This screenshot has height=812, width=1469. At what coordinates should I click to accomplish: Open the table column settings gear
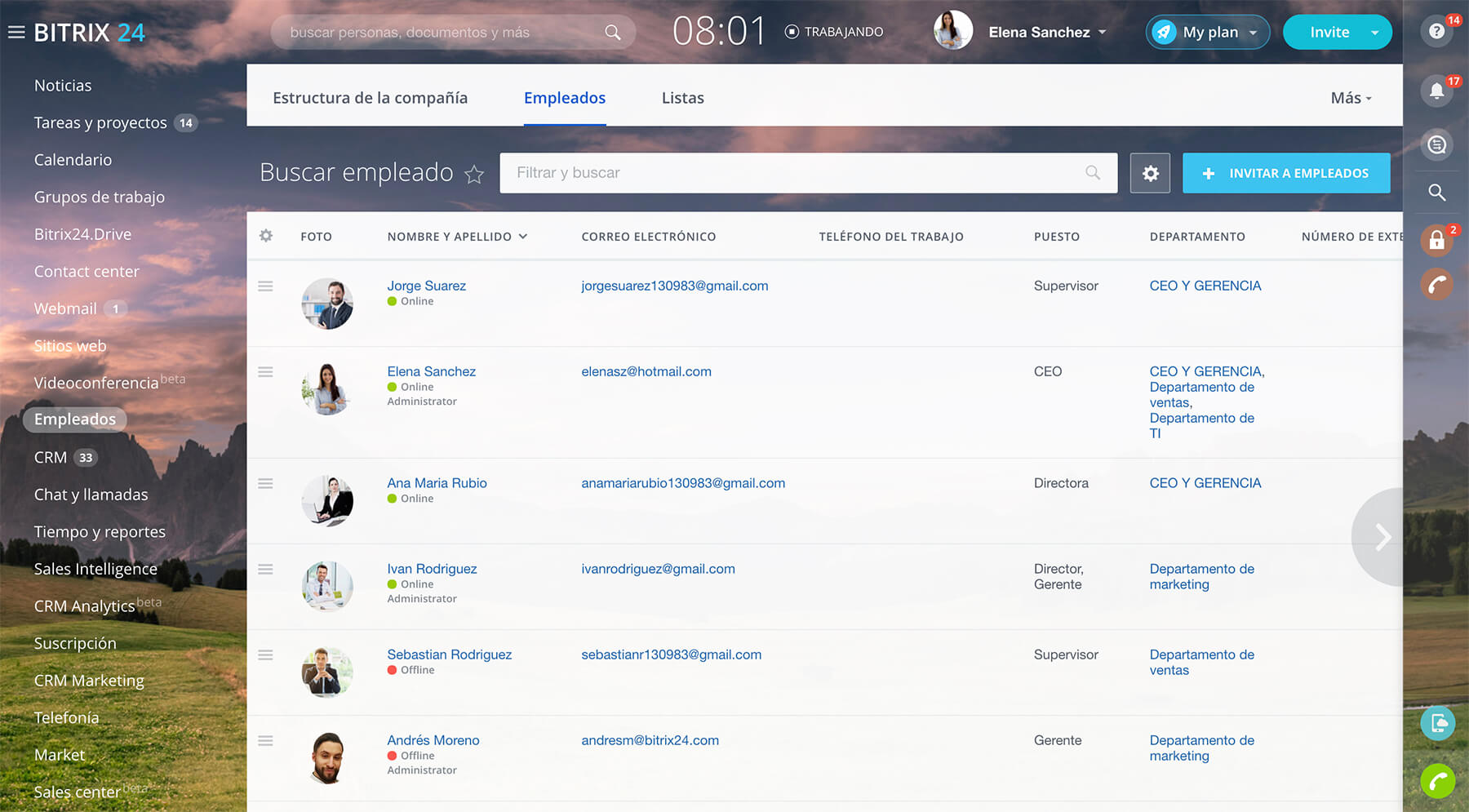pos(266,236)
